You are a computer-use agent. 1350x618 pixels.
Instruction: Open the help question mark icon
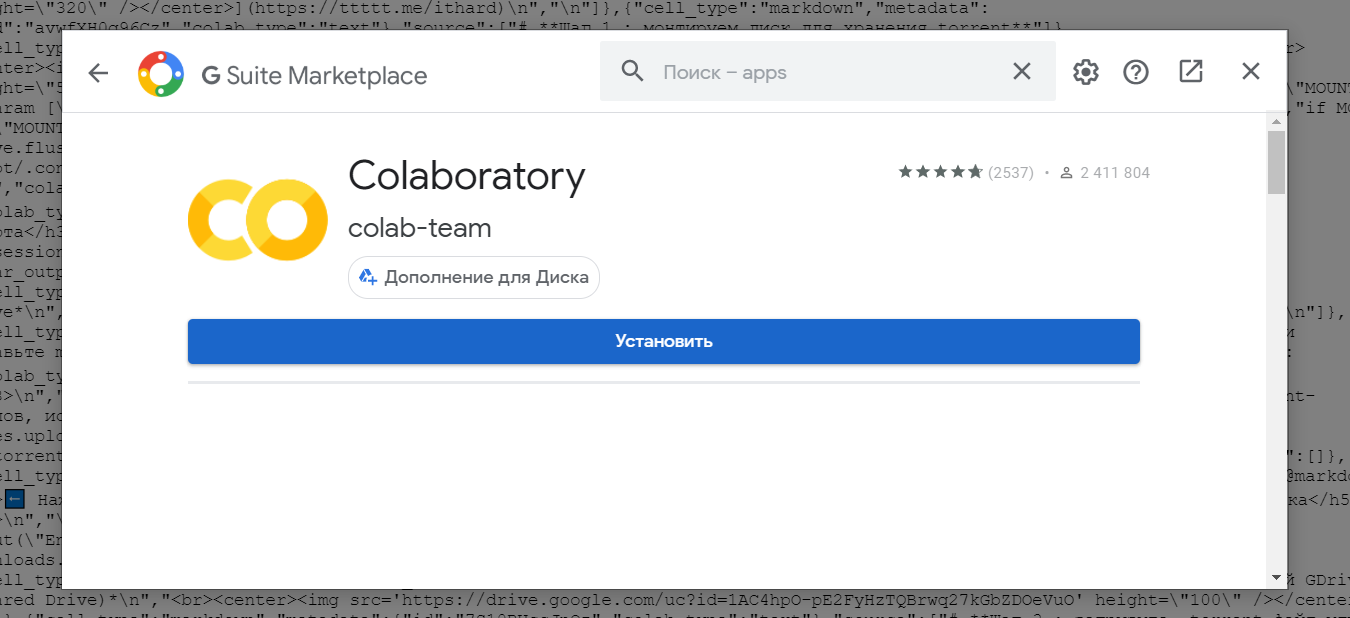click(1136, 72)
